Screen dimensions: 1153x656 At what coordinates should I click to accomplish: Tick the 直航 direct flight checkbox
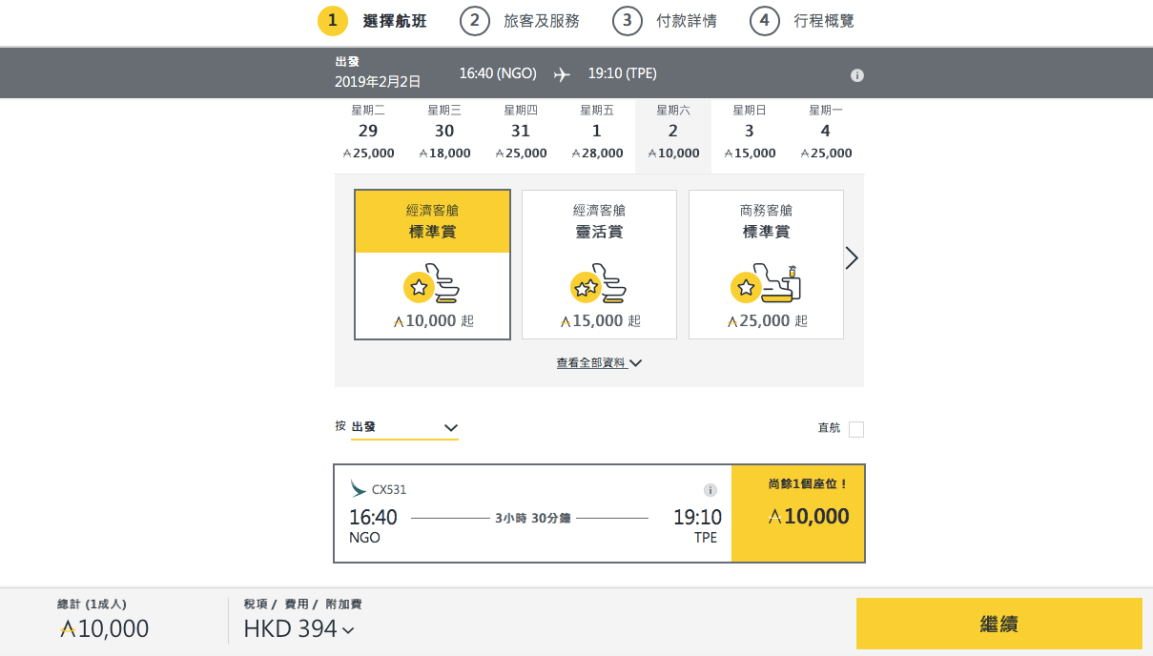pyautogui.click(x=856, y=429)
